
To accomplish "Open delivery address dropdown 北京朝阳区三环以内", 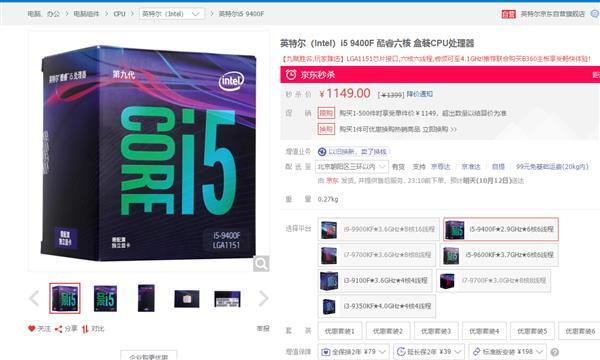I will tap(352, 166).
